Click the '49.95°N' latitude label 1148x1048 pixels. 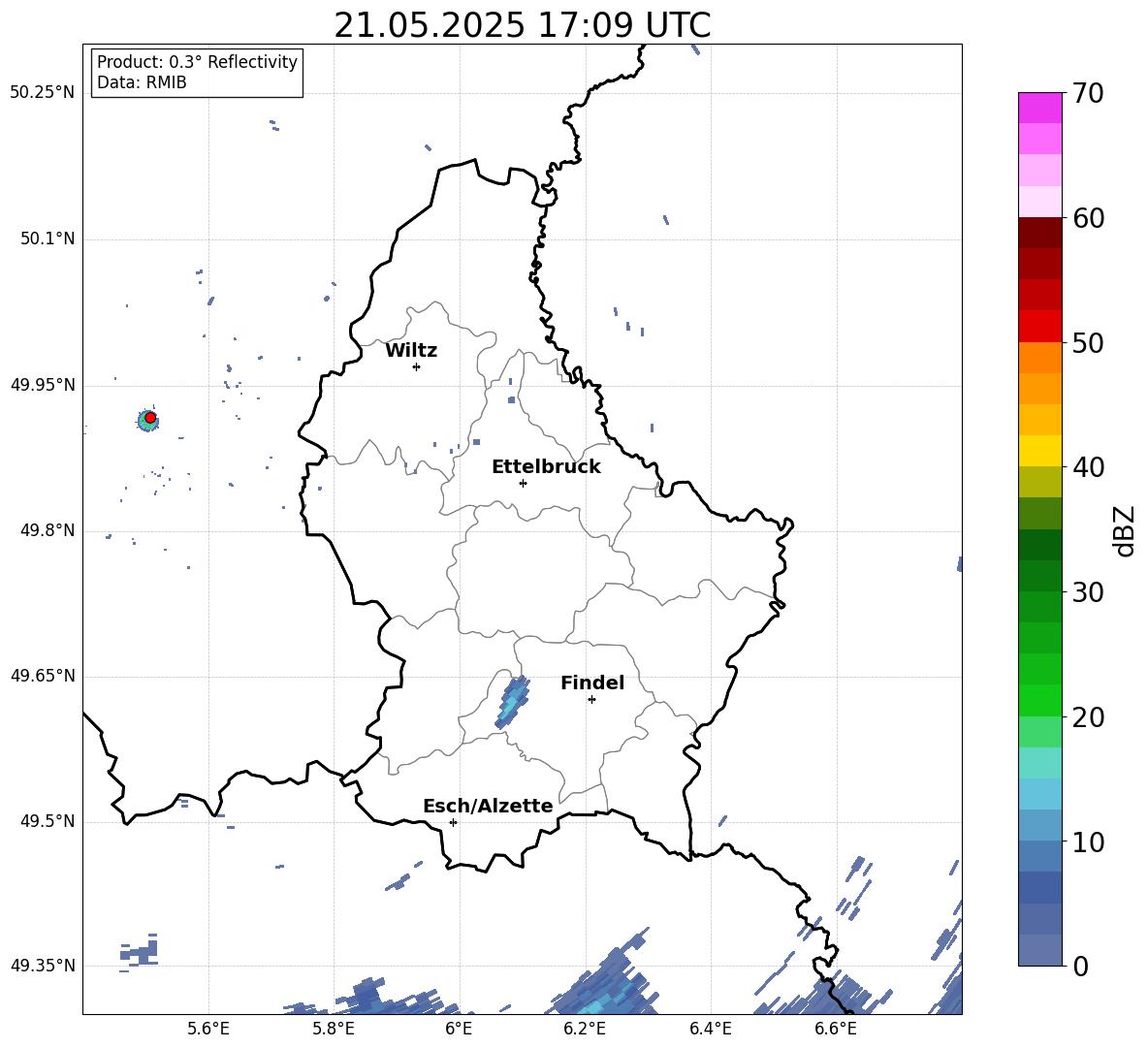(x=43, y=385)
